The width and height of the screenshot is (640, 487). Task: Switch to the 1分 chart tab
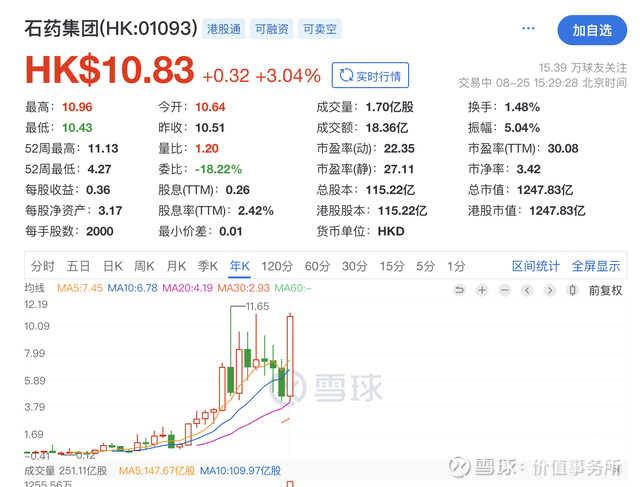tap(456, 266)
